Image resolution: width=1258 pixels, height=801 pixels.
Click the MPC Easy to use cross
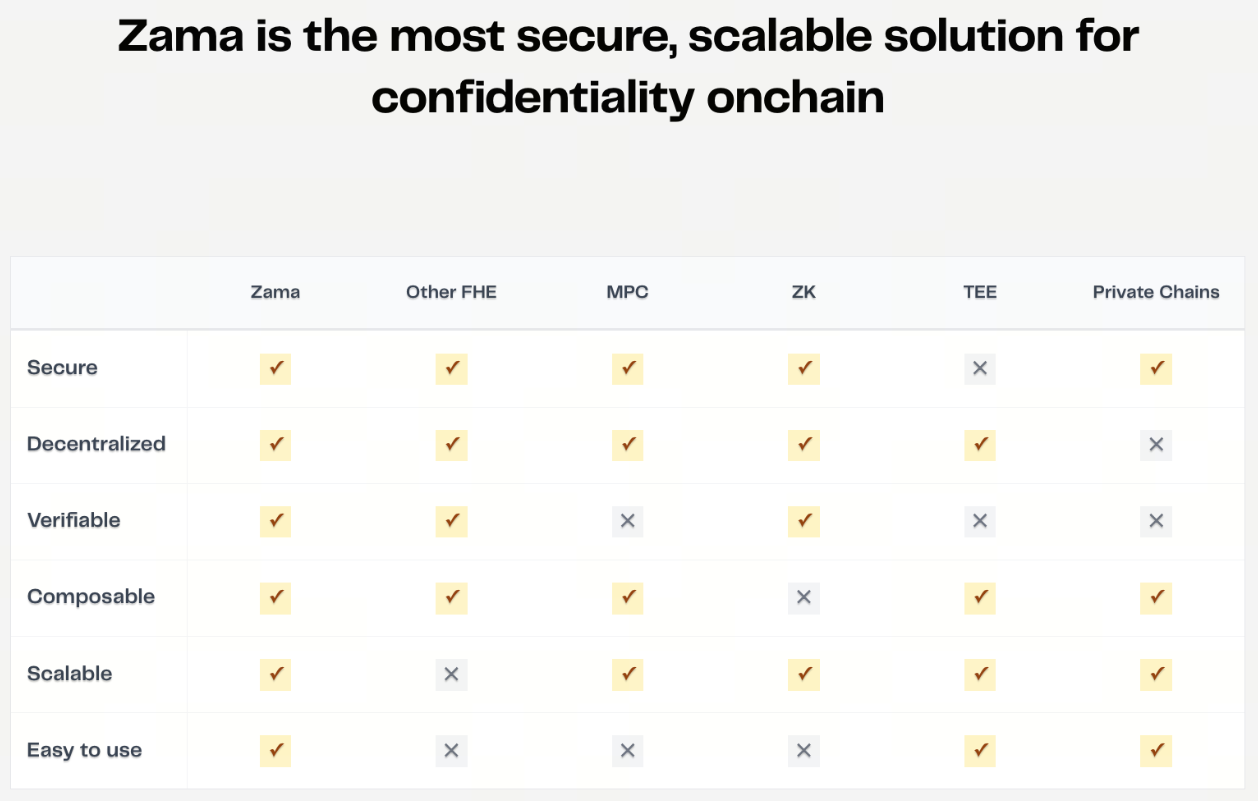coord(628,751)
